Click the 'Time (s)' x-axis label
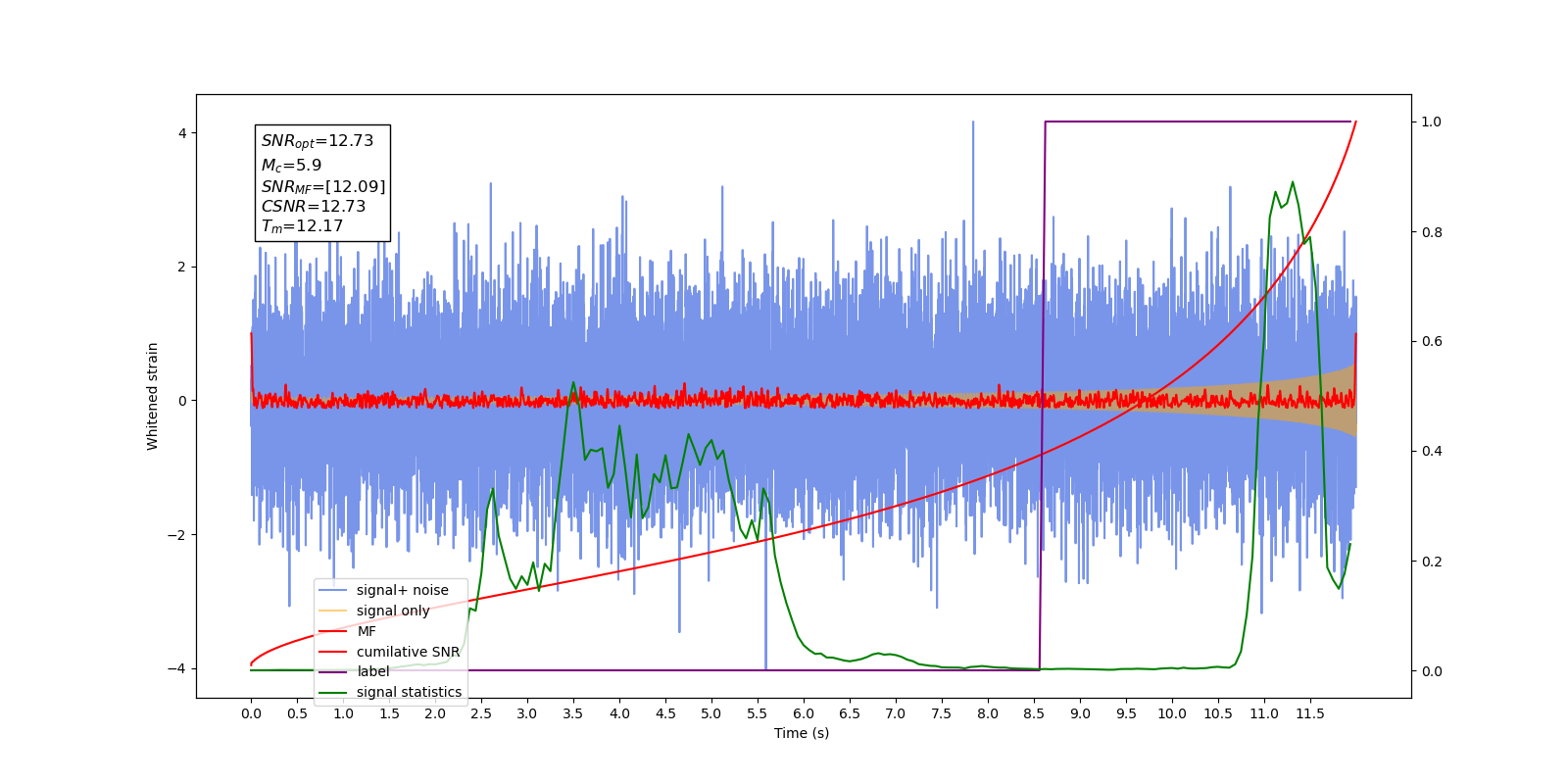 (x=802, y=733)
